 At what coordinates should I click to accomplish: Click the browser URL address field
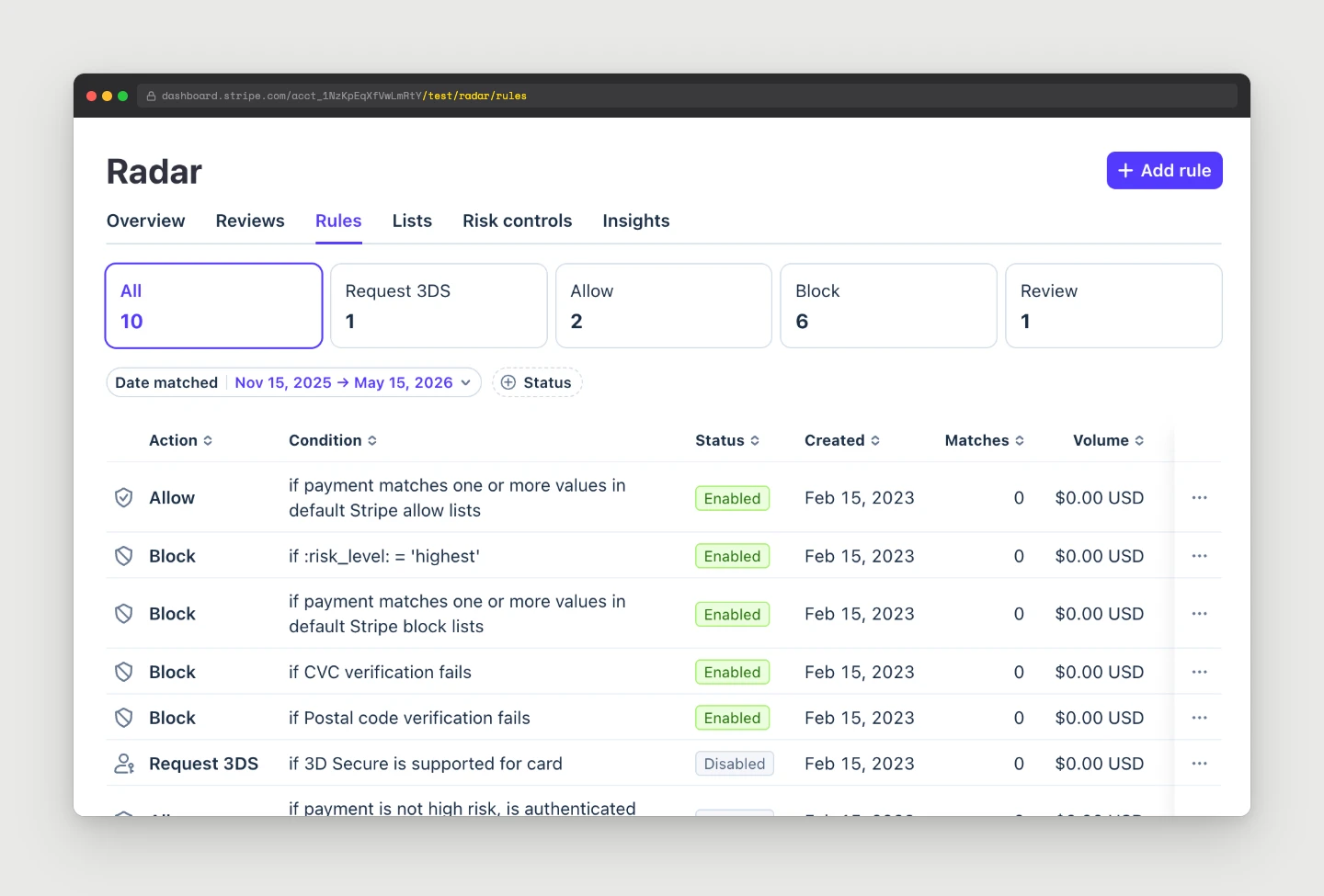pos(687,96)
